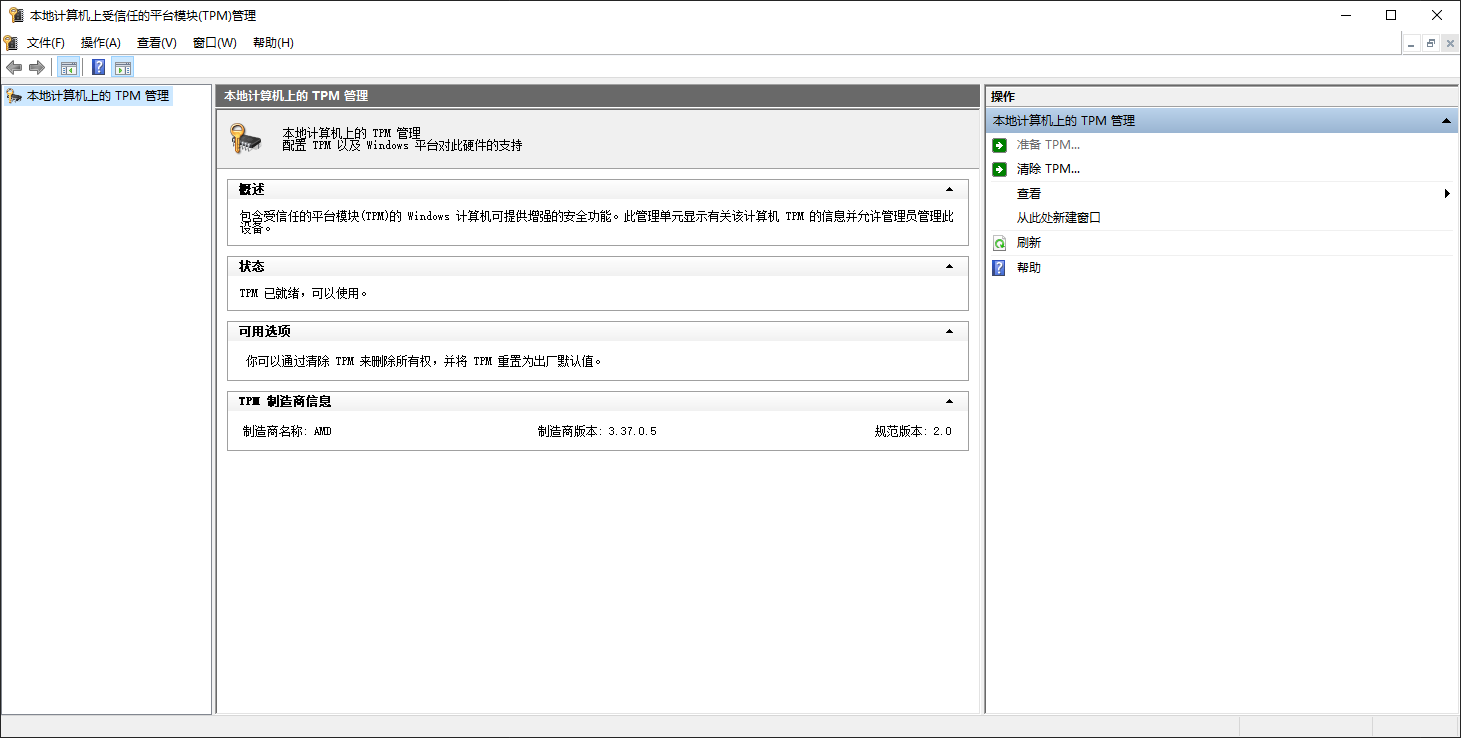Open the 帮助(H) menu

(273, 42)
